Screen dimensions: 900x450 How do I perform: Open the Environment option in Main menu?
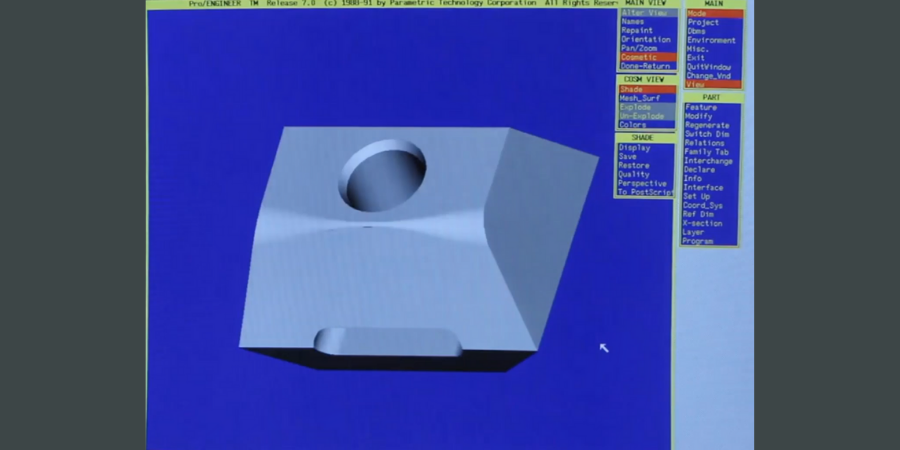coord(711,40)
